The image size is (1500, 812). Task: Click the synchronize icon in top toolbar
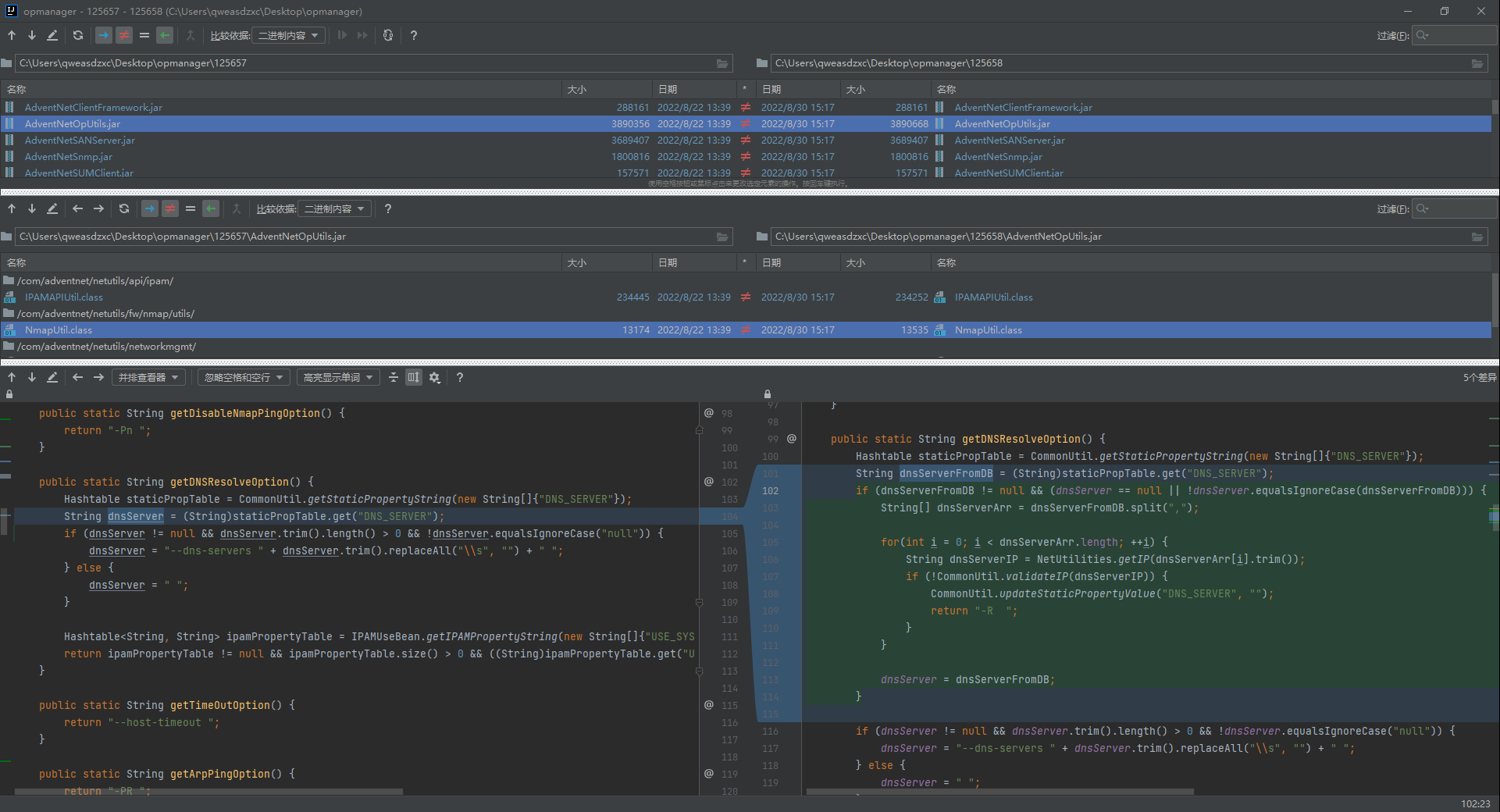(388, 35)
